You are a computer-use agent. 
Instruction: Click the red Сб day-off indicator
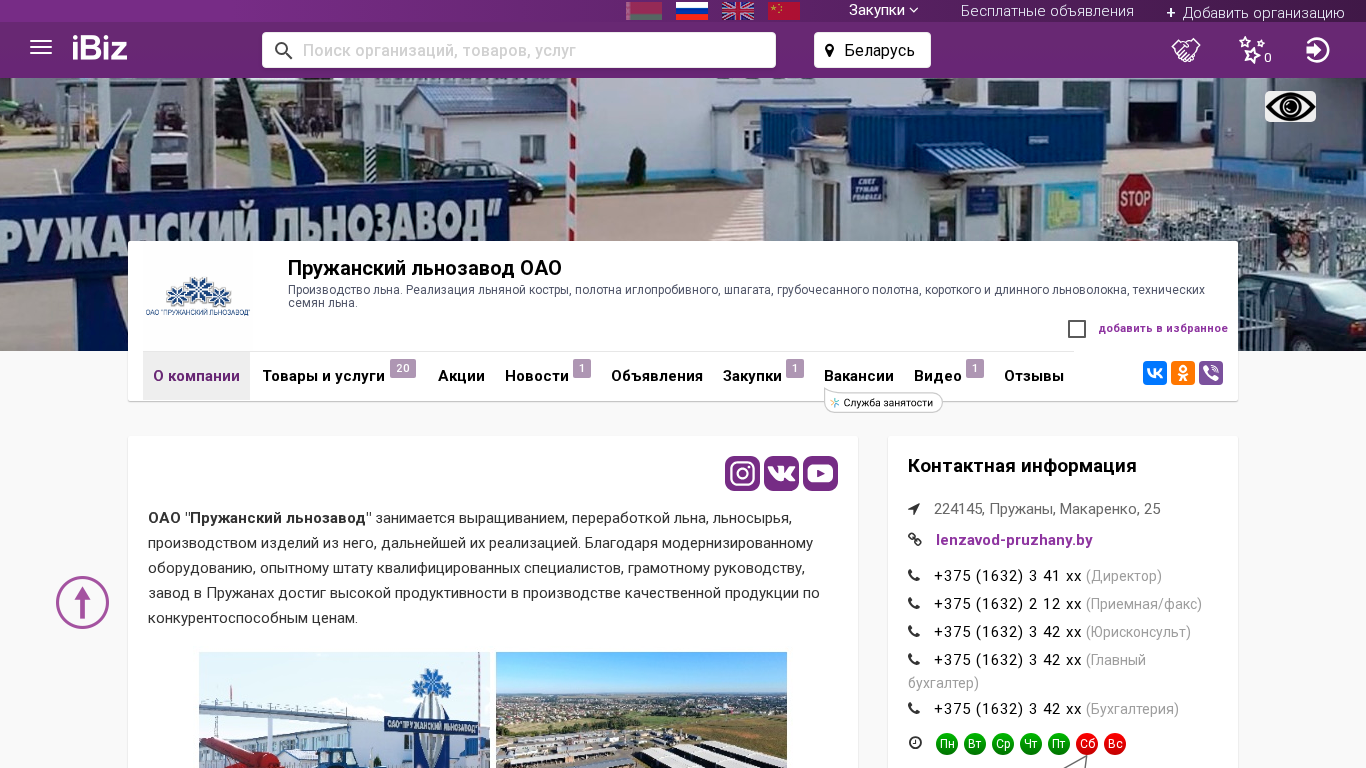[1087, 744]
